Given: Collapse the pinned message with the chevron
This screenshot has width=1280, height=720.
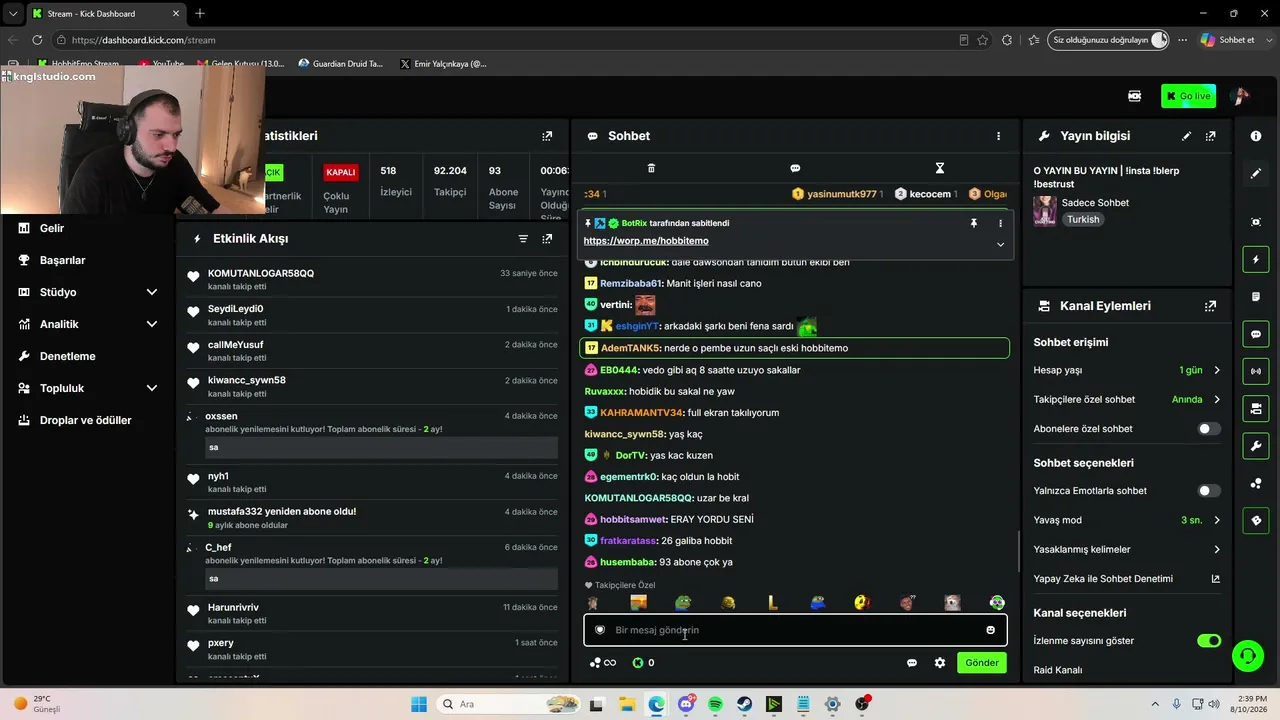Looking at the screenshot, I should click(x=1000, y=244).
